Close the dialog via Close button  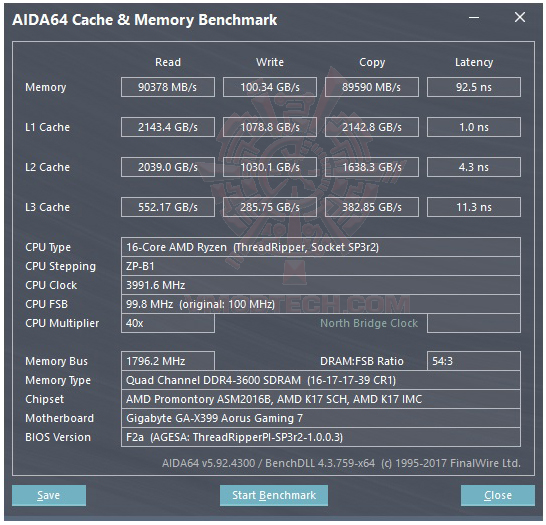(498, 495)
